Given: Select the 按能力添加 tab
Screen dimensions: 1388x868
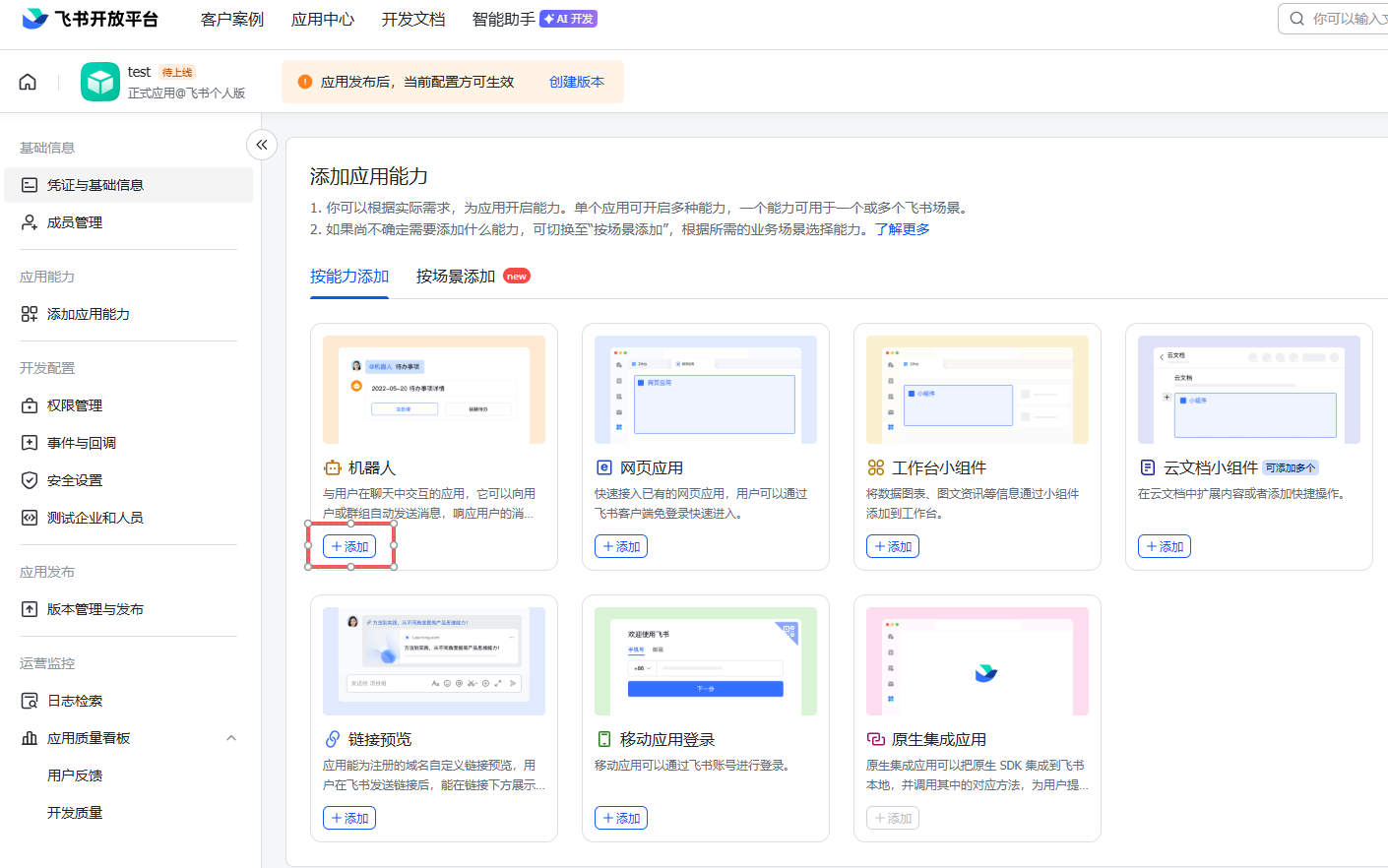Looking at the screenshot, I should click(x=349, y=277).
